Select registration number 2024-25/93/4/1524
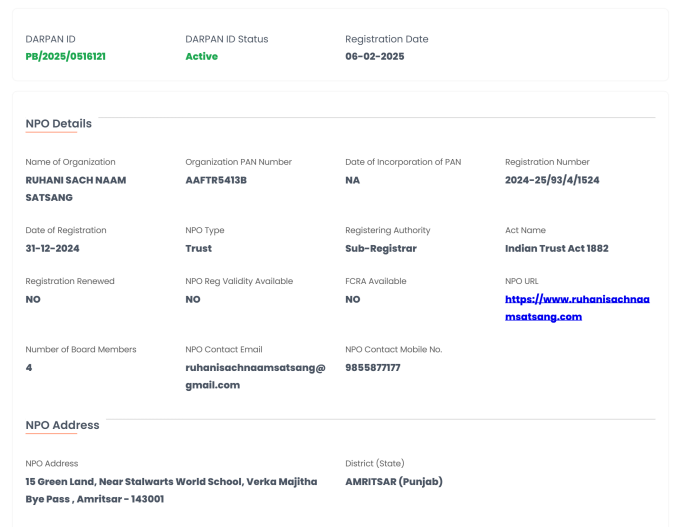 point(552,180)
